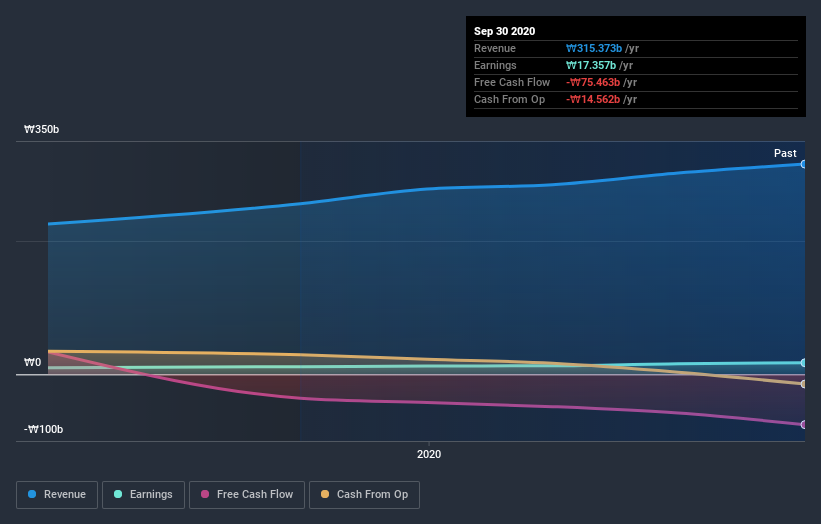This screenshot has height=524, width=821.
Task: Click the Revenue label in tooltip
Action: click(495, 49)
